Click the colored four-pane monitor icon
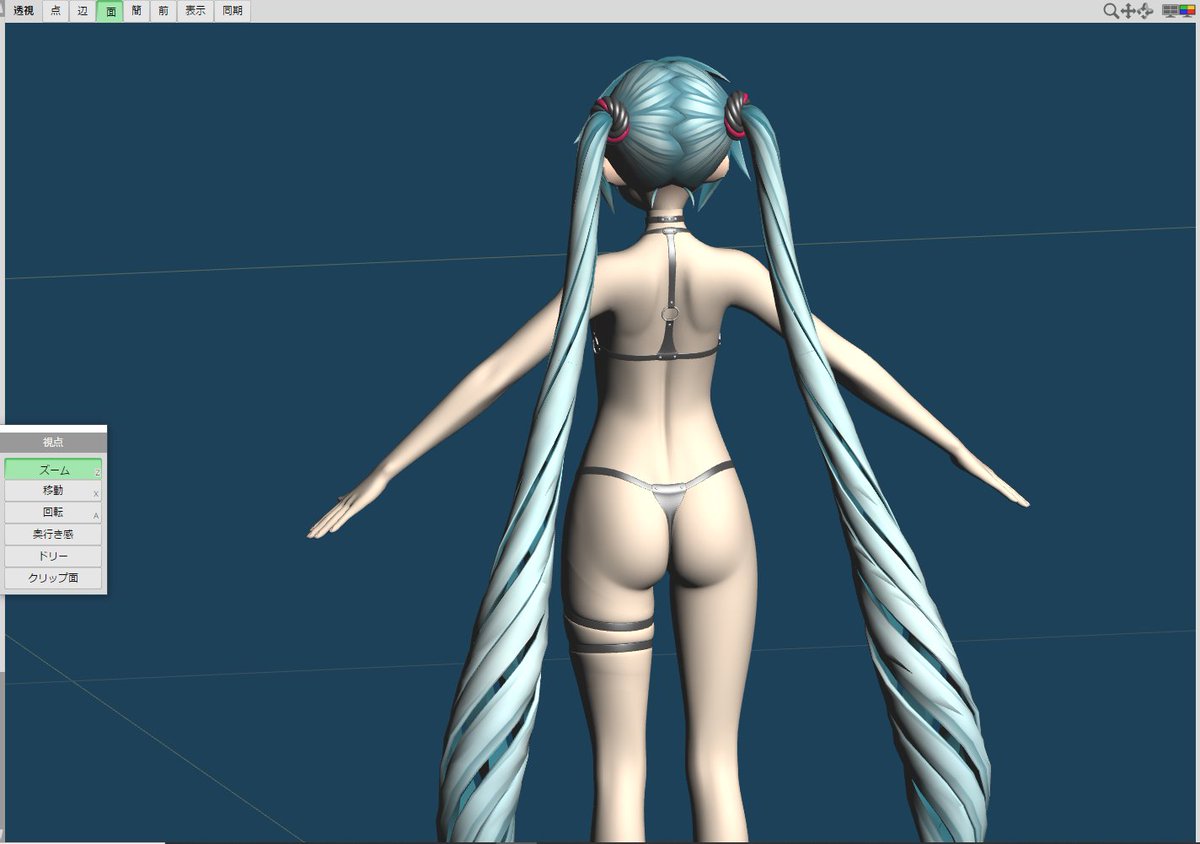This screenshot has width=1200, height=844. tap(1187, 11)
